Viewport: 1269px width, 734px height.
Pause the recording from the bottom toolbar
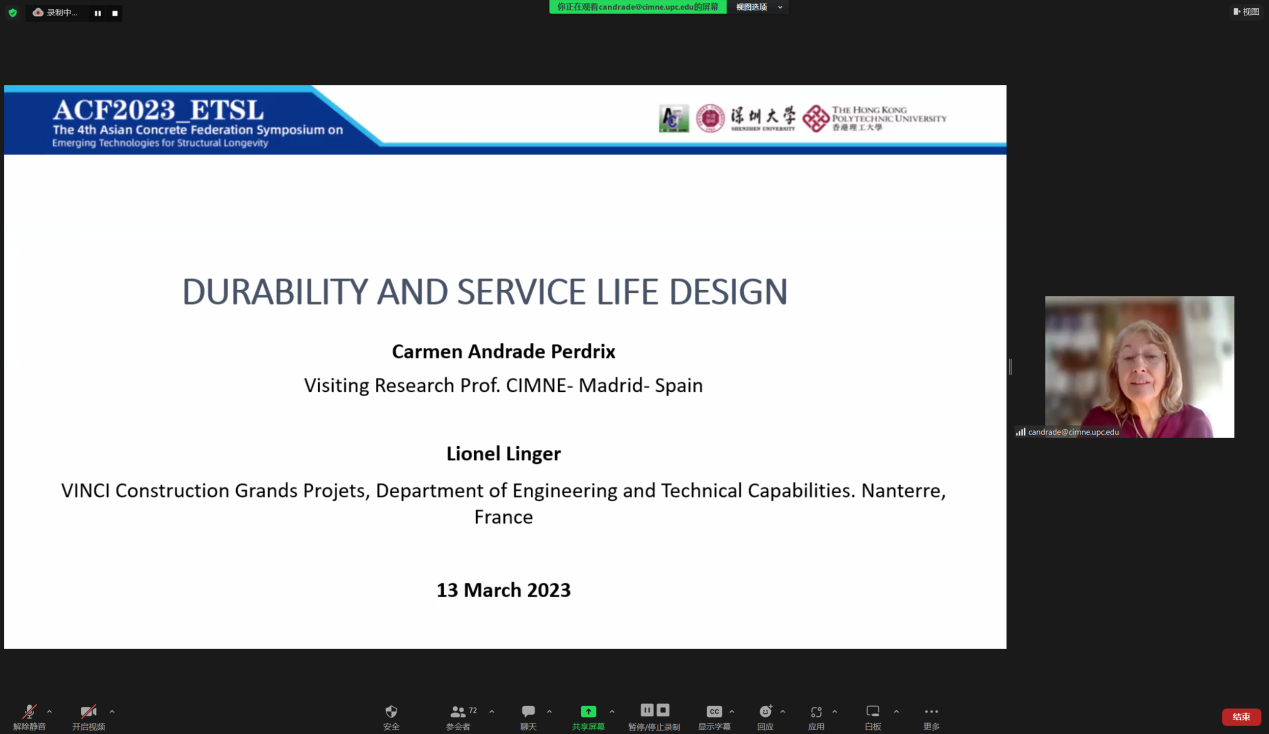(647, 710)
